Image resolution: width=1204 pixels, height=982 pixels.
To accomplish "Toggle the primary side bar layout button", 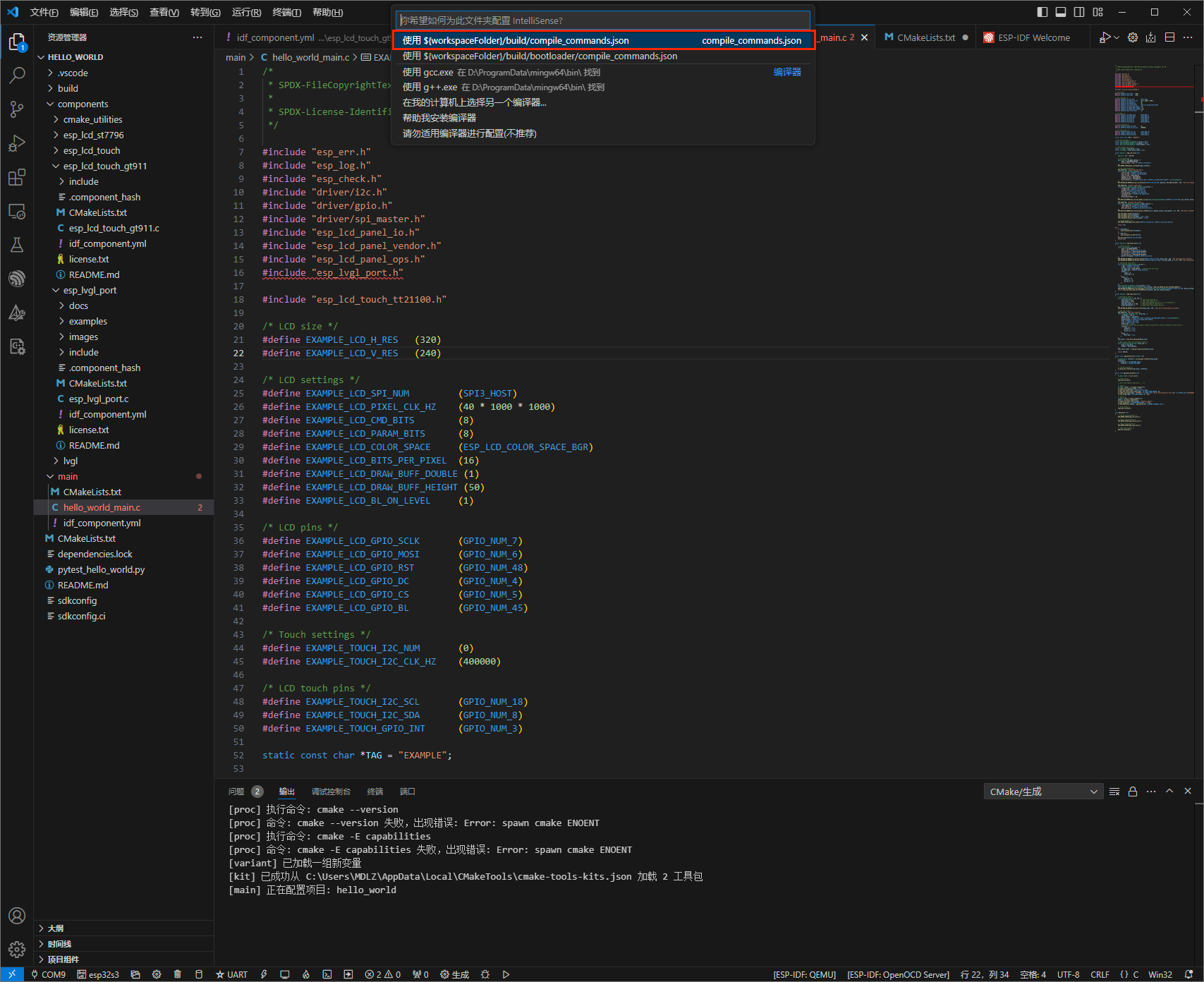I will 1042,12.
